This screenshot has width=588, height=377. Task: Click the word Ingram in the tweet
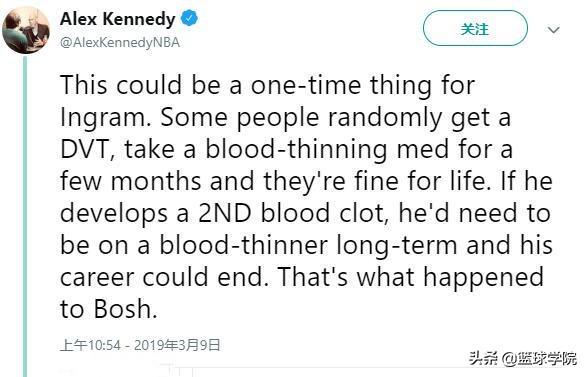tap(103, 118)
